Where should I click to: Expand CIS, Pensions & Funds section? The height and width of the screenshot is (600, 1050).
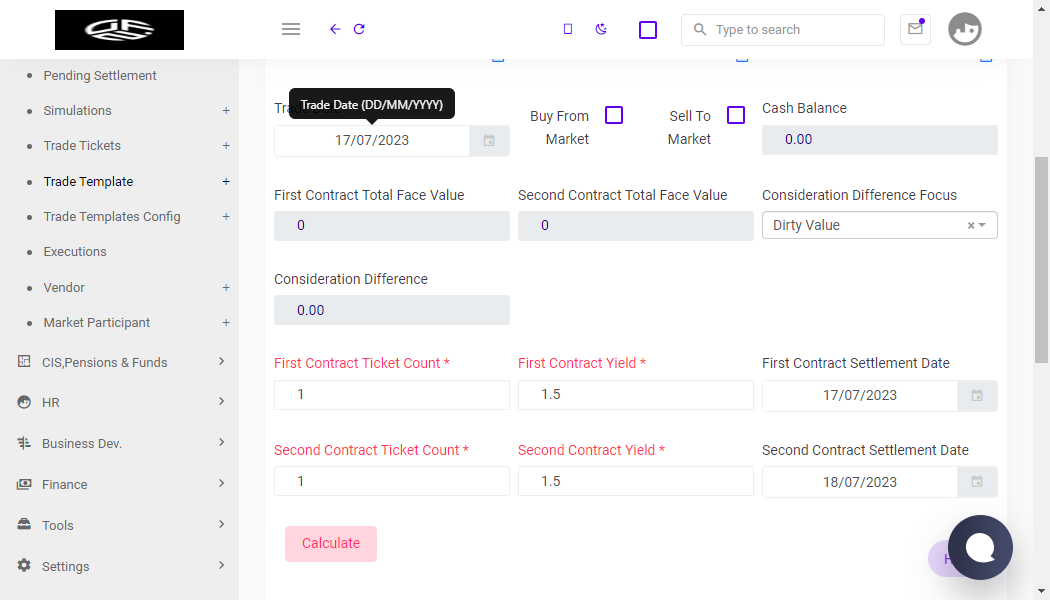[222, 362]
